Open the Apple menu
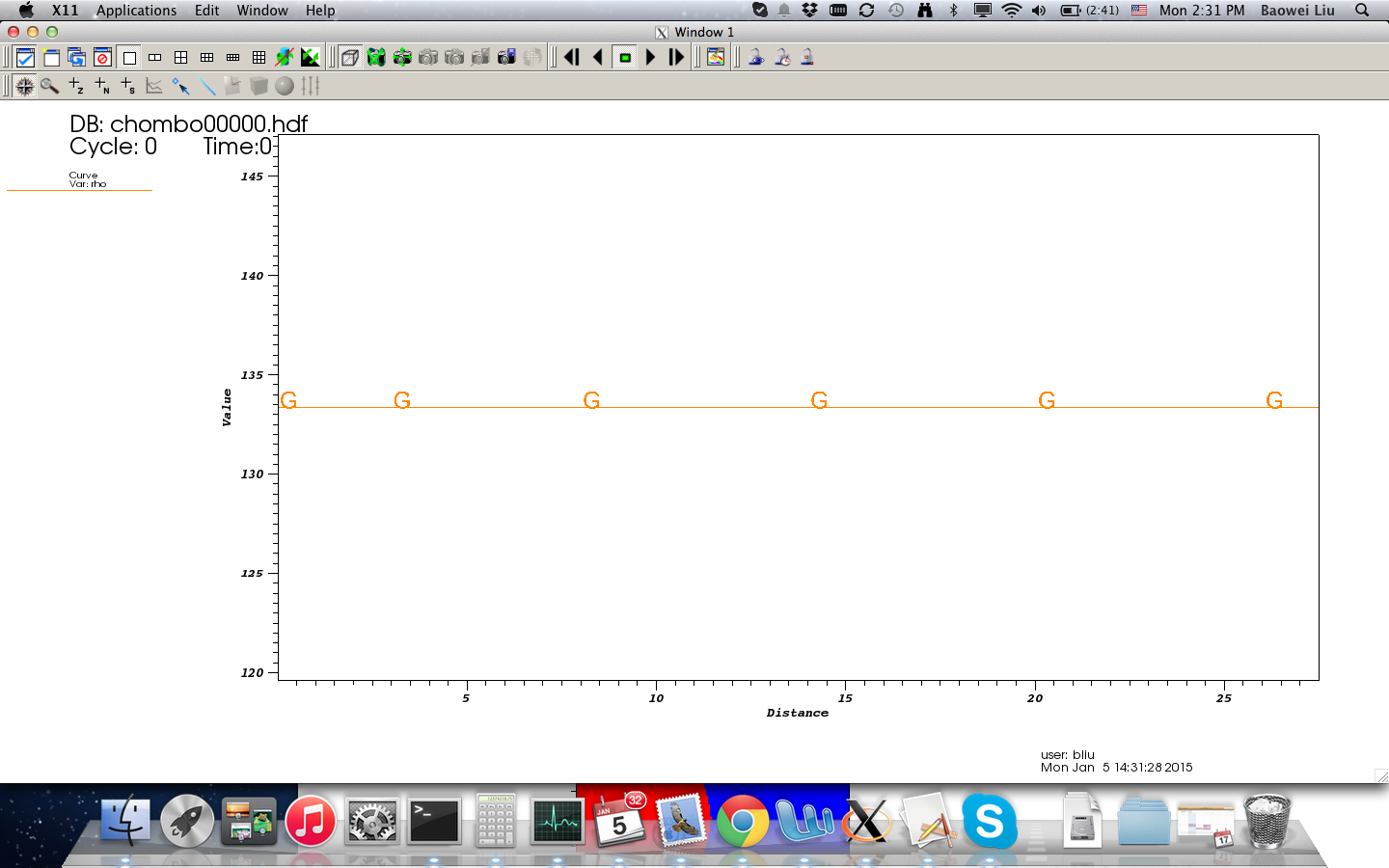Screen dimensions: 1389x868 [26, 11]
